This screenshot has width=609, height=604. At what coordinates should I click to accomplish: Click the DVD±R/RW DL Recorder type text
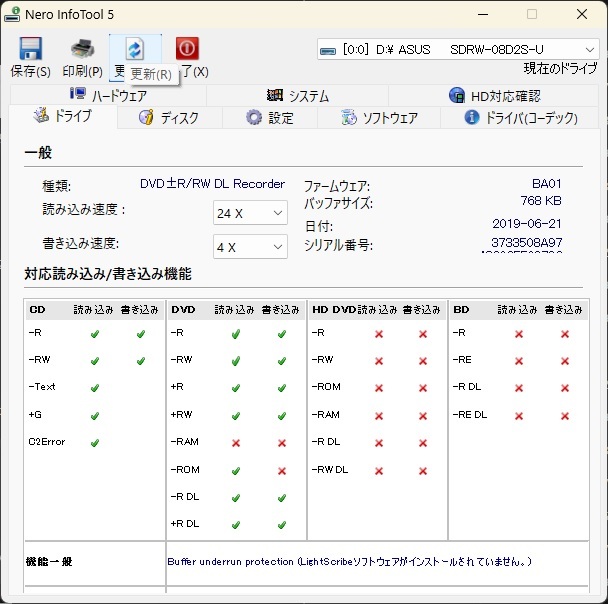point(212,183)
